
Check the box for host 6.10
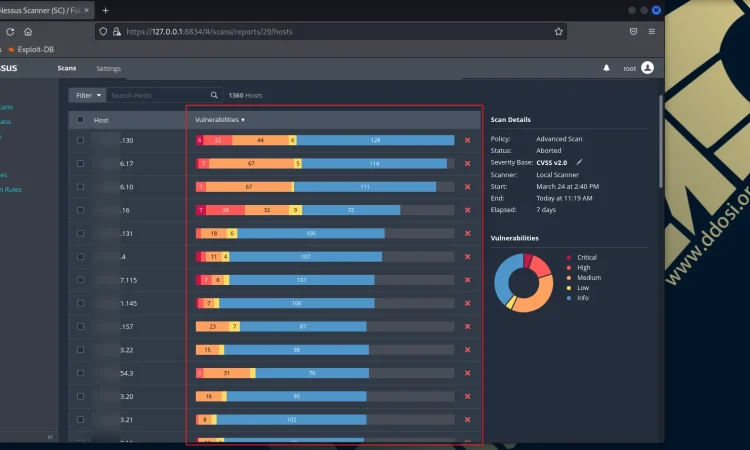pos(80,187)
